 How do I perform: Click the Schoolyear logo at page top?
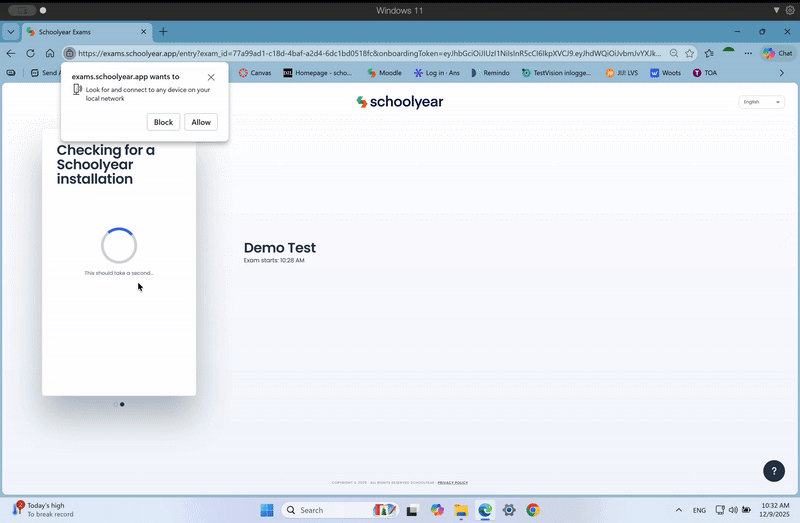click(x=400, y=102)
